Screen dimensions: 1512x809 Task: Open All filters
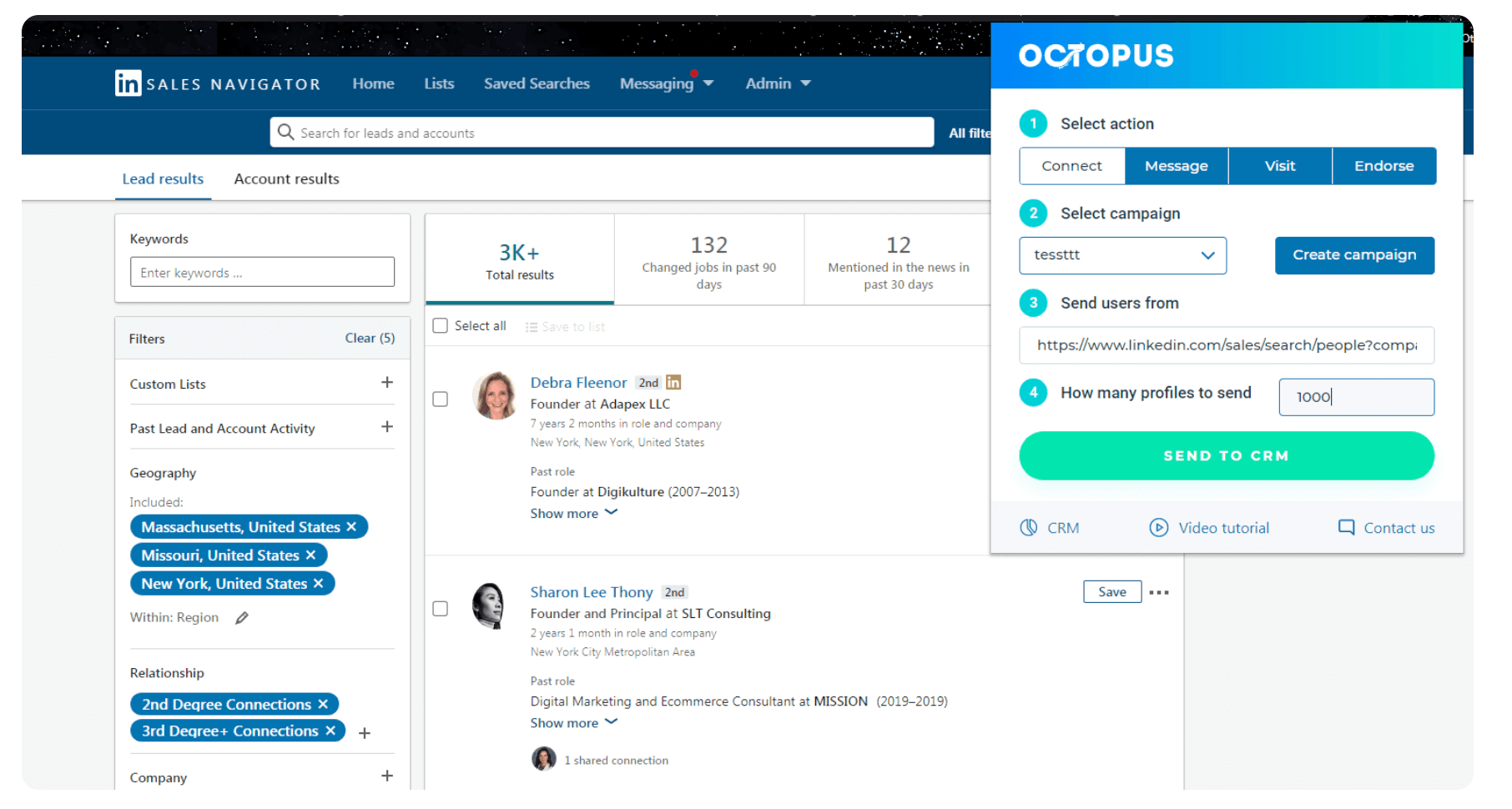tap(970, 133)
